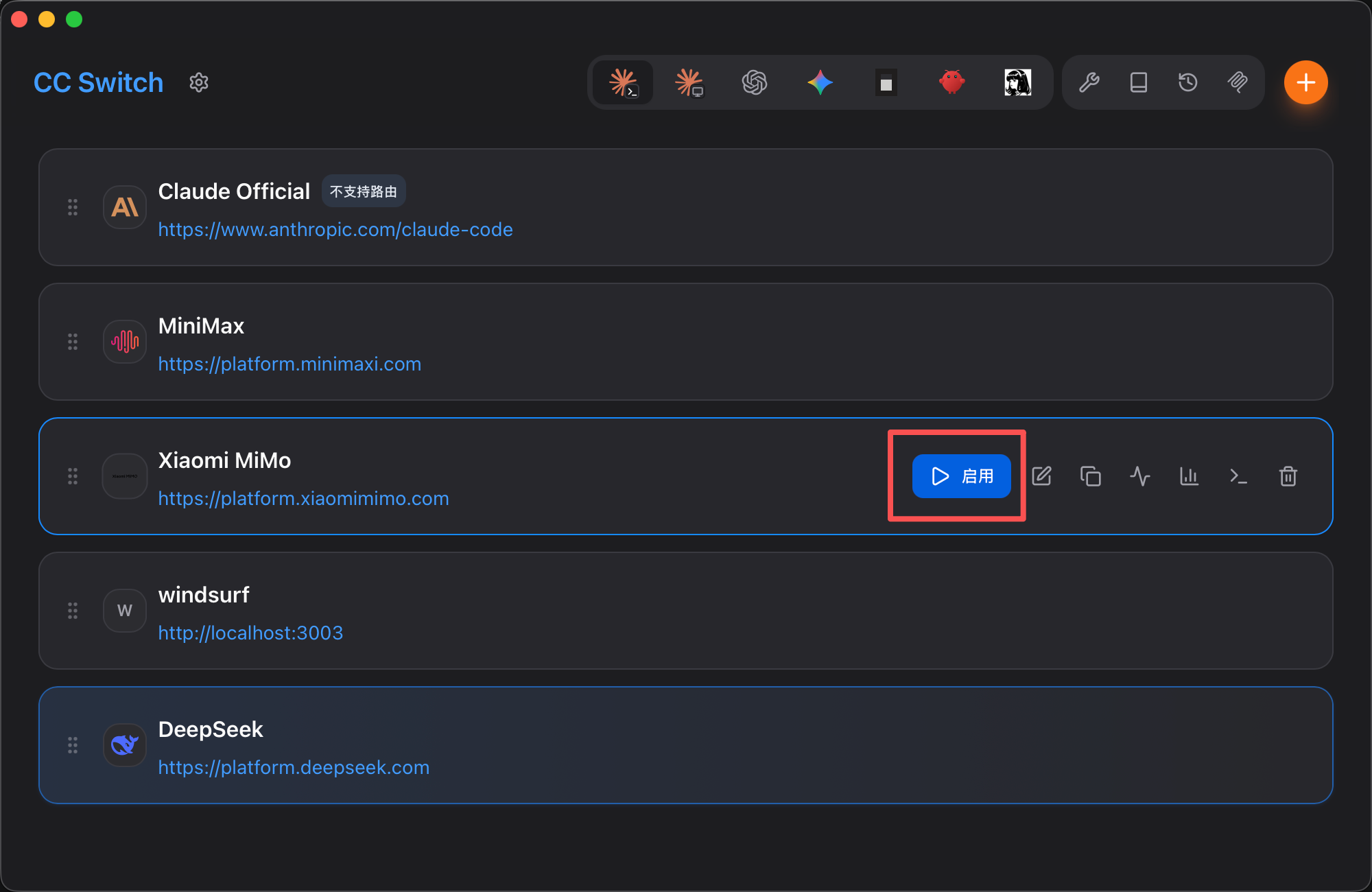Open terminal for Xiaomi MiMo
Screen dimensions: 1372x892
[x=1239, y=476]
